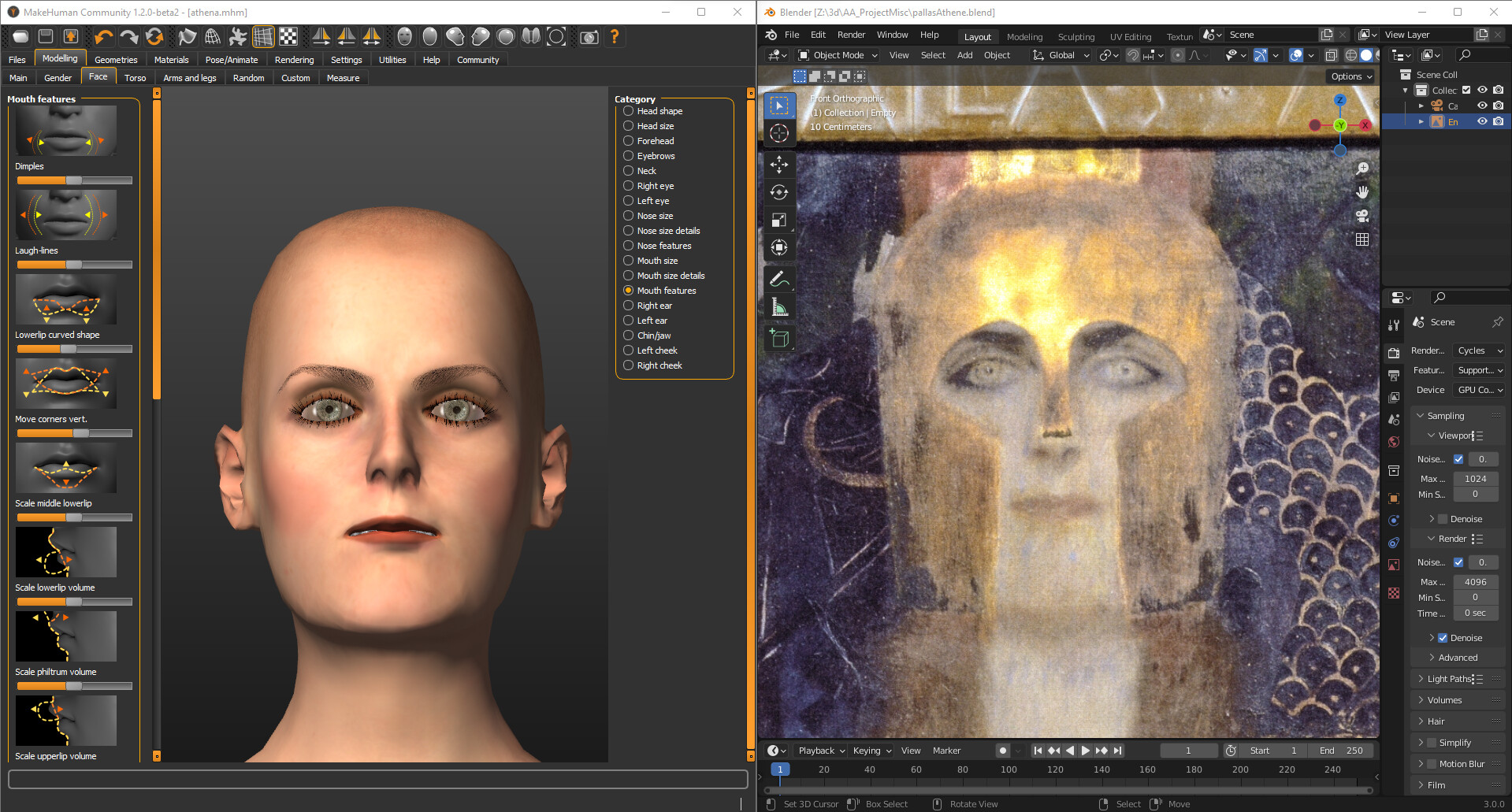
Task: Open Blender Output properties tab icon
Action: [1394, 375]
